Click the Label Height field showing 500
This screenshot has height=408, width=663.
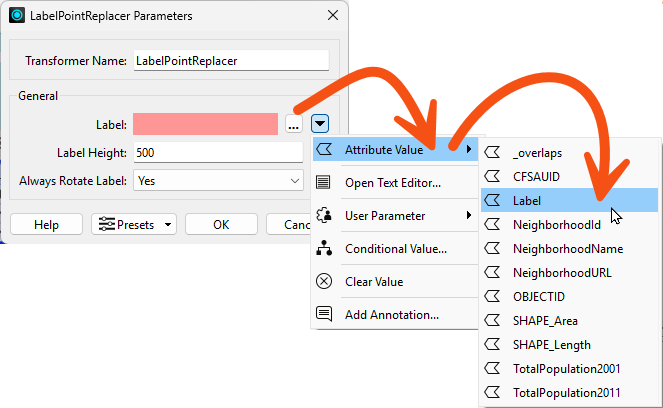pyautogui.click(x=218, y=153)
